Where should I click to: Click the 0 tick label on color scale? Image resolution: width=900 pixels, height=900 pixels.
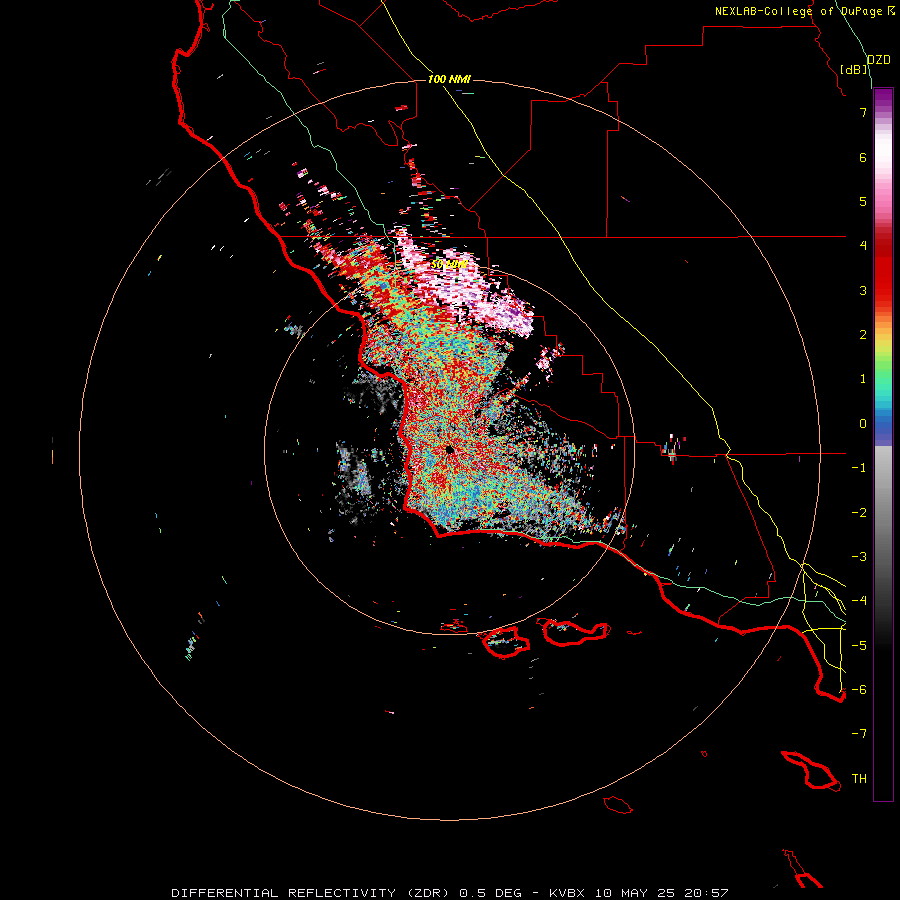(863, 424)
